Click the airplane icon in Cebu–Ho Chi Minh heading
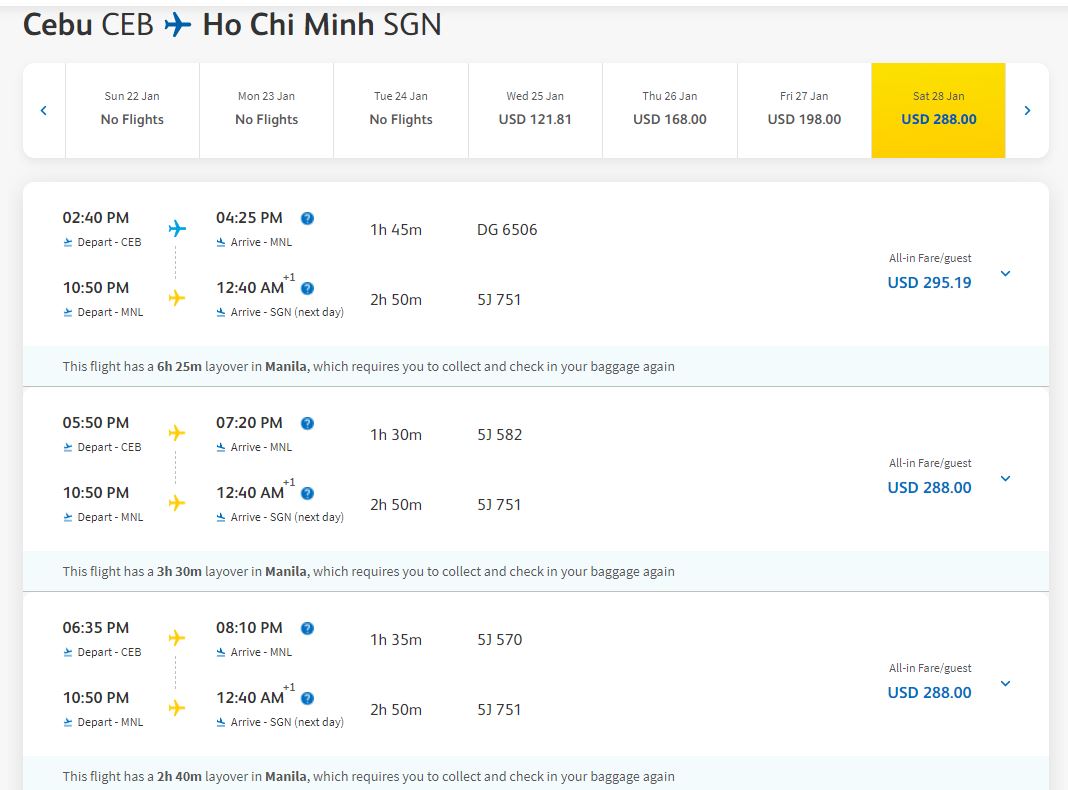The height and width of the screenshot is (790, 1068). (x=178, y=25)
